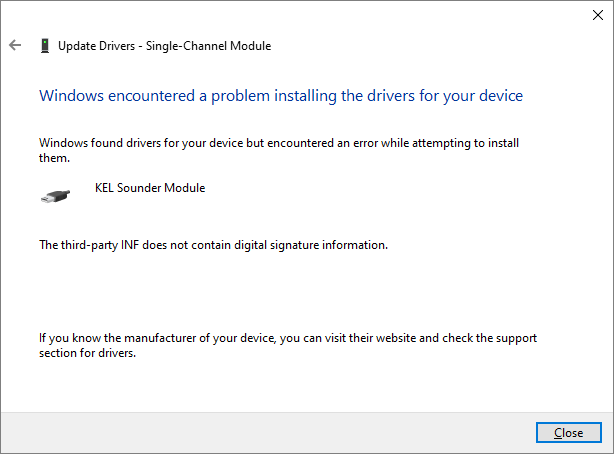The width and height of the screenshot is (614, 454).
Task: Click the word 'them.' below the description
Action: click(54, 158)
